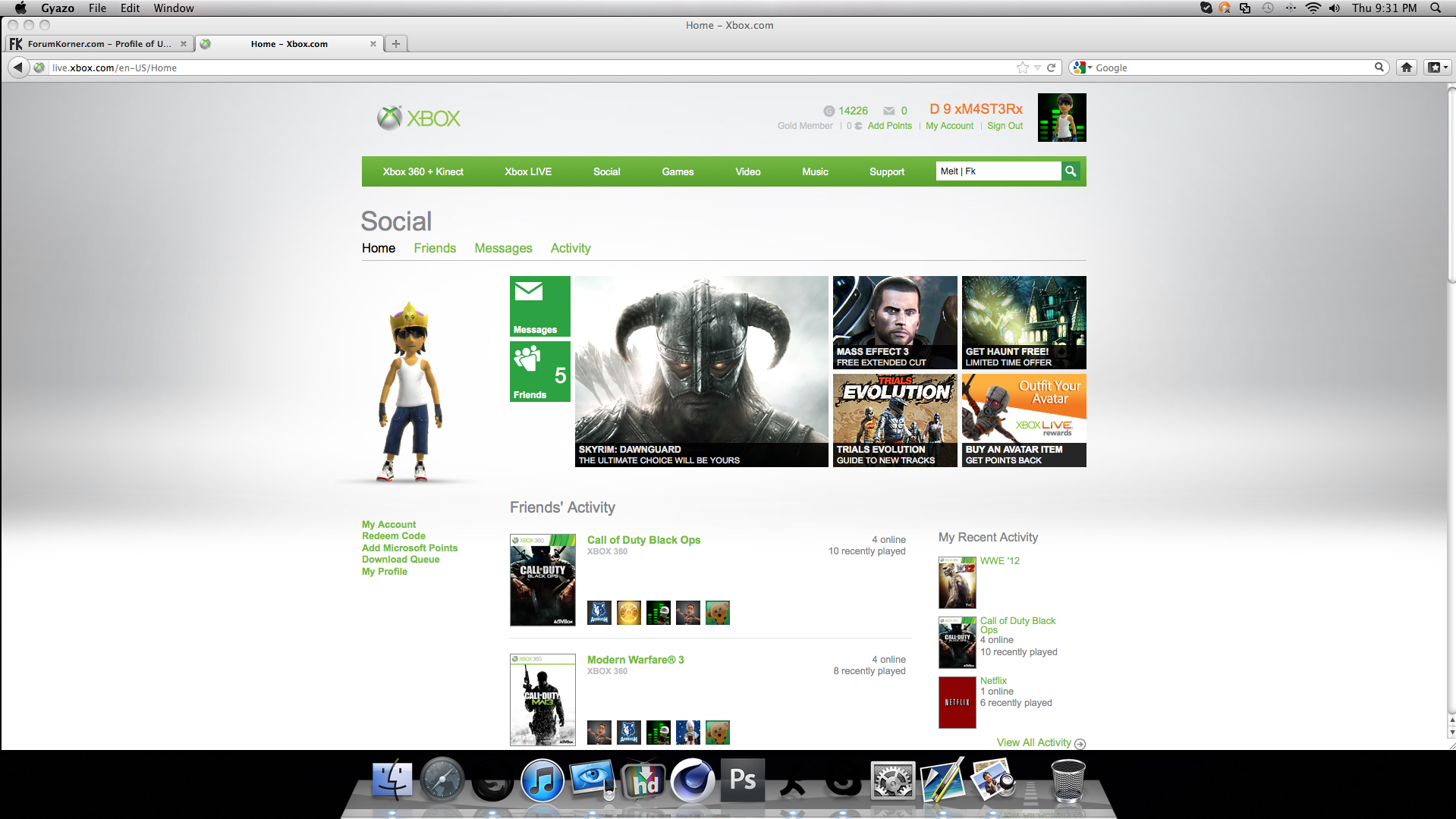This screenshot has height=819, width=1456.
Task: Open the Social item in green navigation bar
Action: click(606, 171)
